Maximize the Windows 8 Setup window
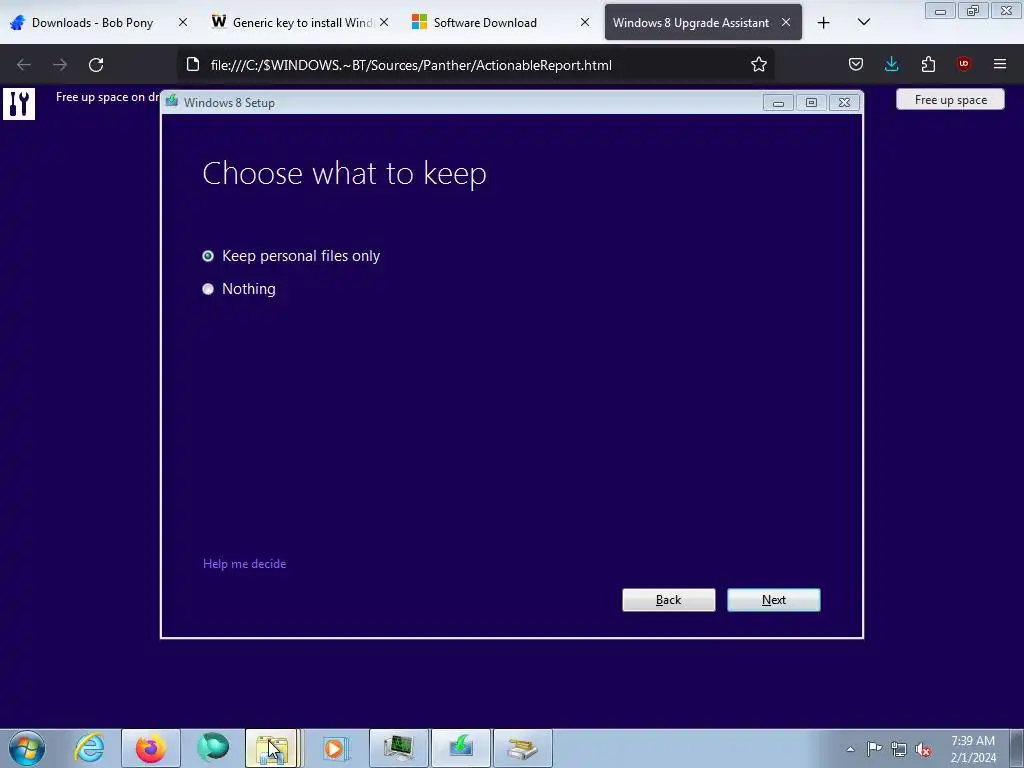 pos(811,103)
